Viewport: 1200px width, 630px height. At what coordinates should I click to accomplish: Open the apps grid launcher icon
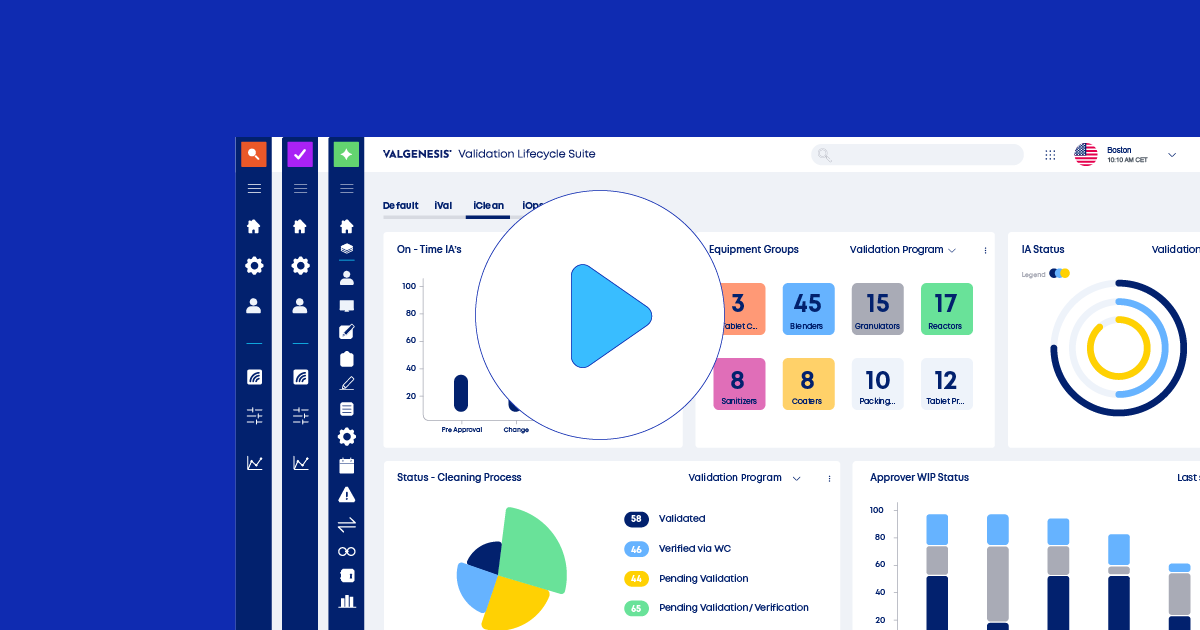(x=1050, y=155)
